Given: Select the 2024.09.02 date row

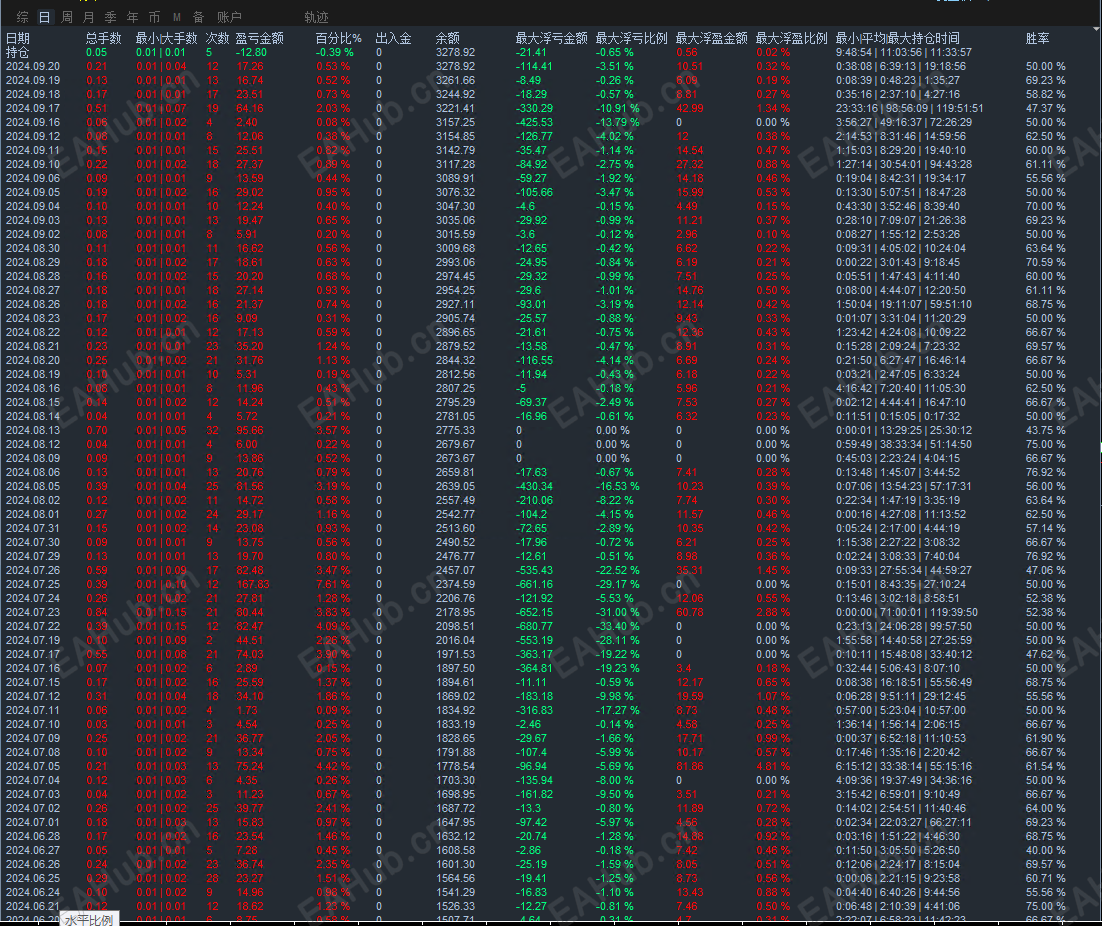Looking at the screenshot, I should pyautogui.click(x=551, y=235).
